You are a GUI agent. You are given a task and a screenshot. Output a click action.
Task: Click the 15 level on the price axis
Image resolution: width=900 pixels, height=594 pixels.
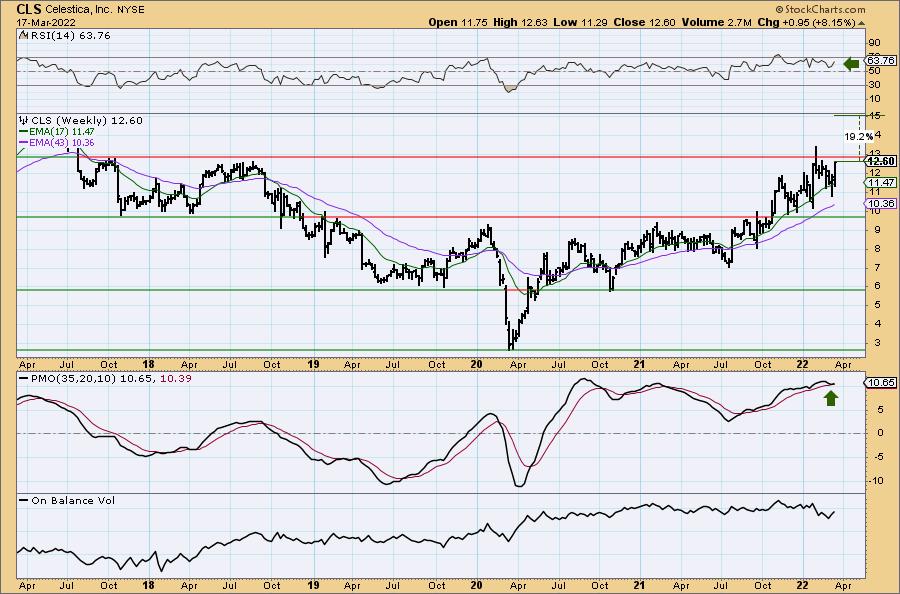click(875, 116)
